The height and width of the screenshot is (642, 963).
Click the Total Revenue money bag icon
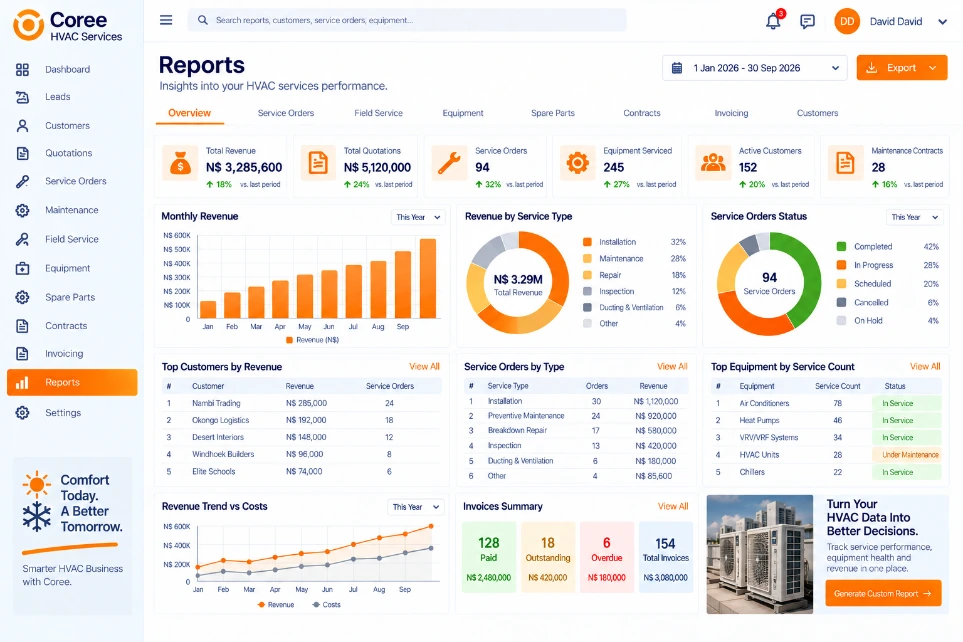point(180,163)
